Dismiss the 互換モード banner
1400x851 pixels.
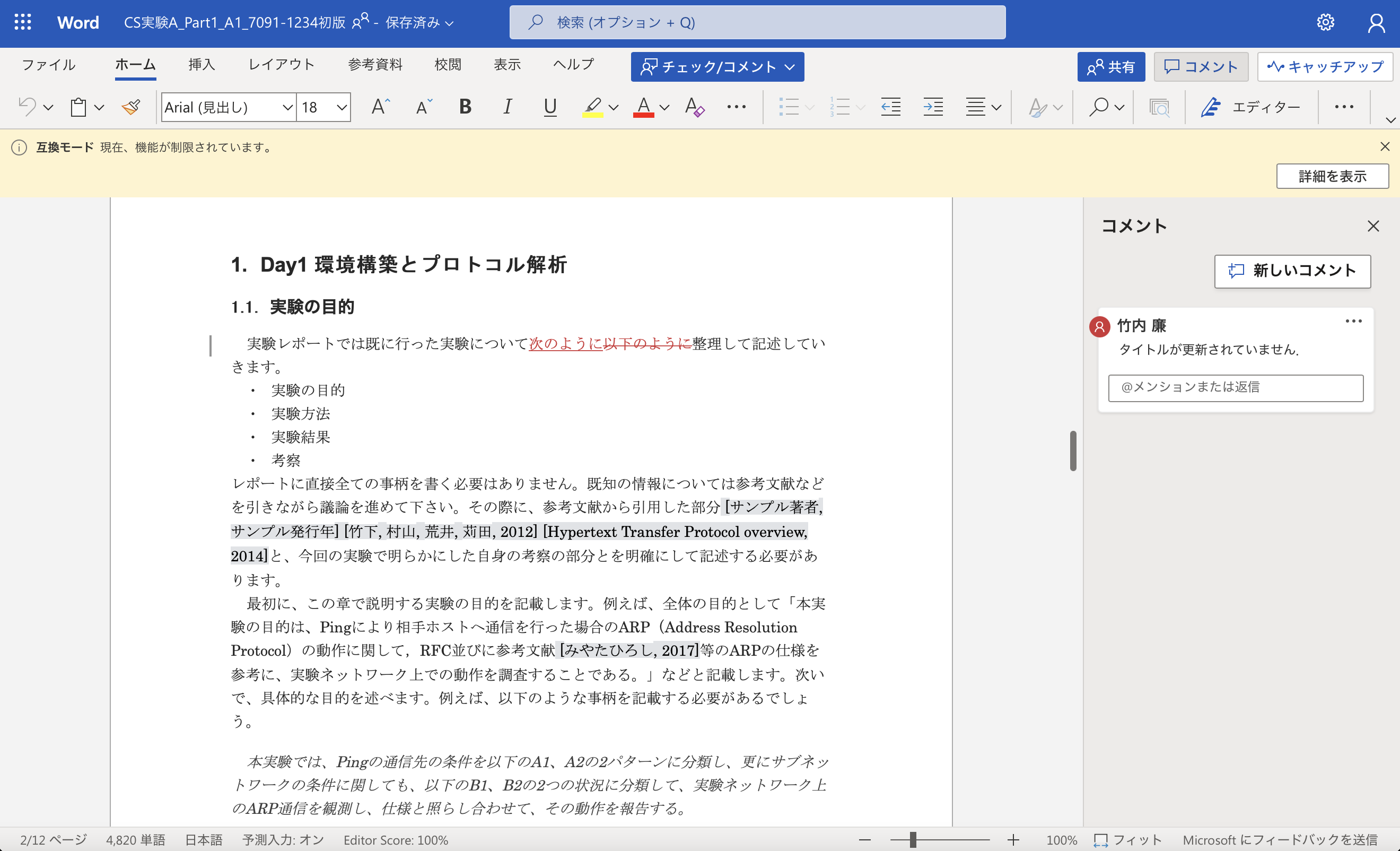(x=1385, y=146)
